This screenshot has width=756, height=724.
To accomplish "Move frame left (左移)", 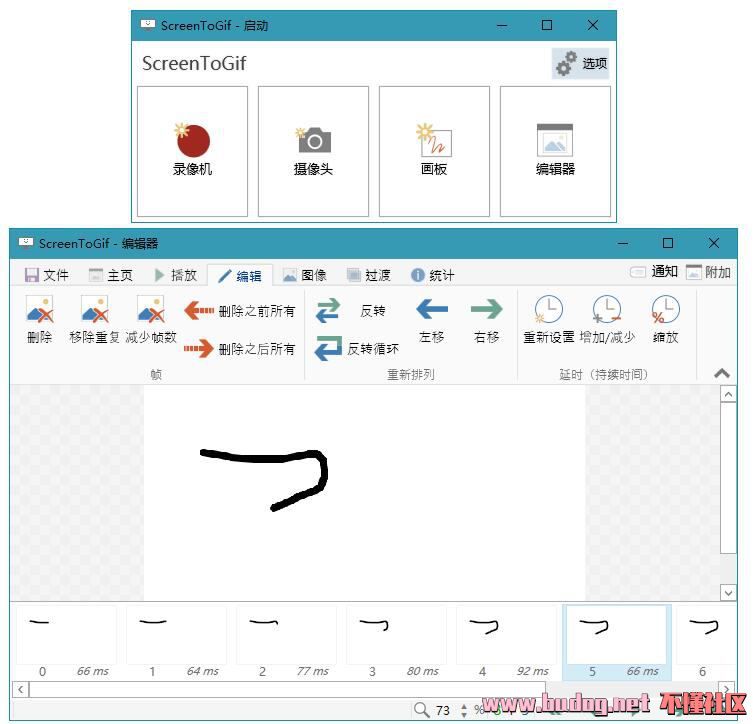I will [x=432, y=320].
